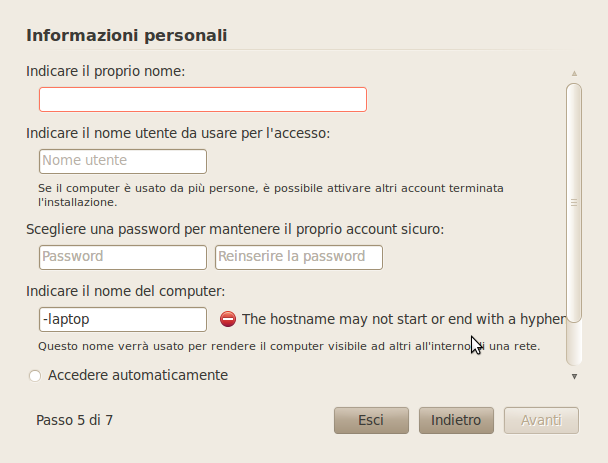Click into the Password field

[122, 257]
